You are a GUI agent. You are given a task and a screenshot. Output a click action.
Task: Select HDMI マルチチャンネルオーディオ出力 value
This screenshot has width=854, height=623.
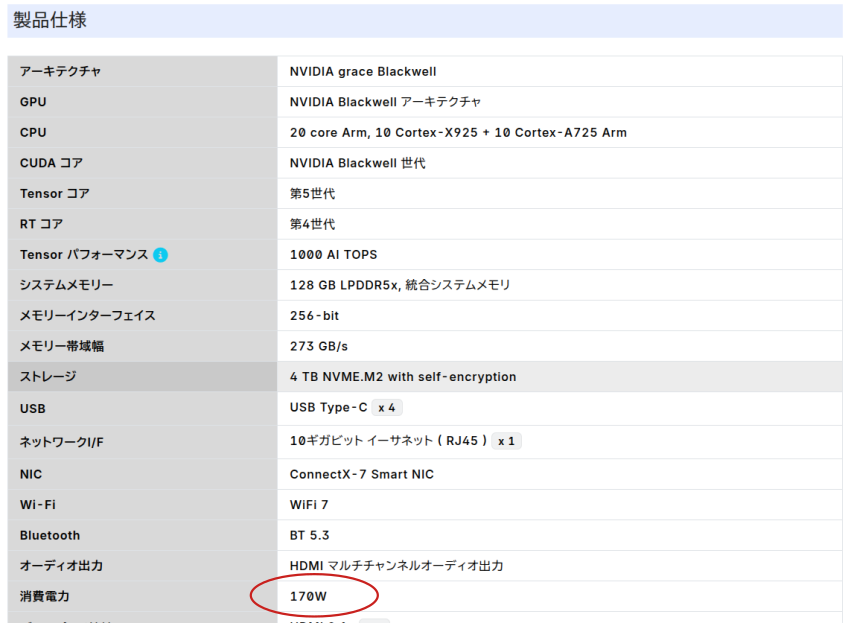tap(396, 566)
